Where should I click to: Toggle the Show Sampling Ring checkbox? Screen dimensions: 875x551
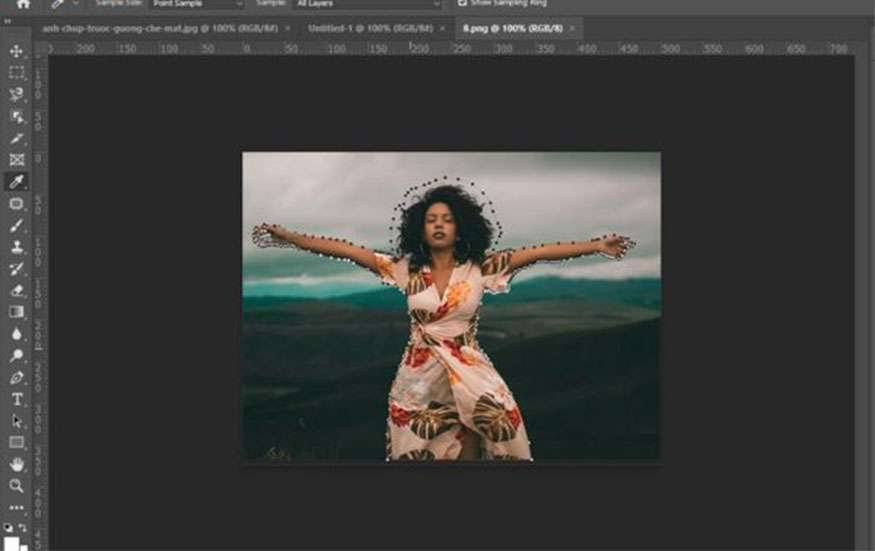point(462,3)
